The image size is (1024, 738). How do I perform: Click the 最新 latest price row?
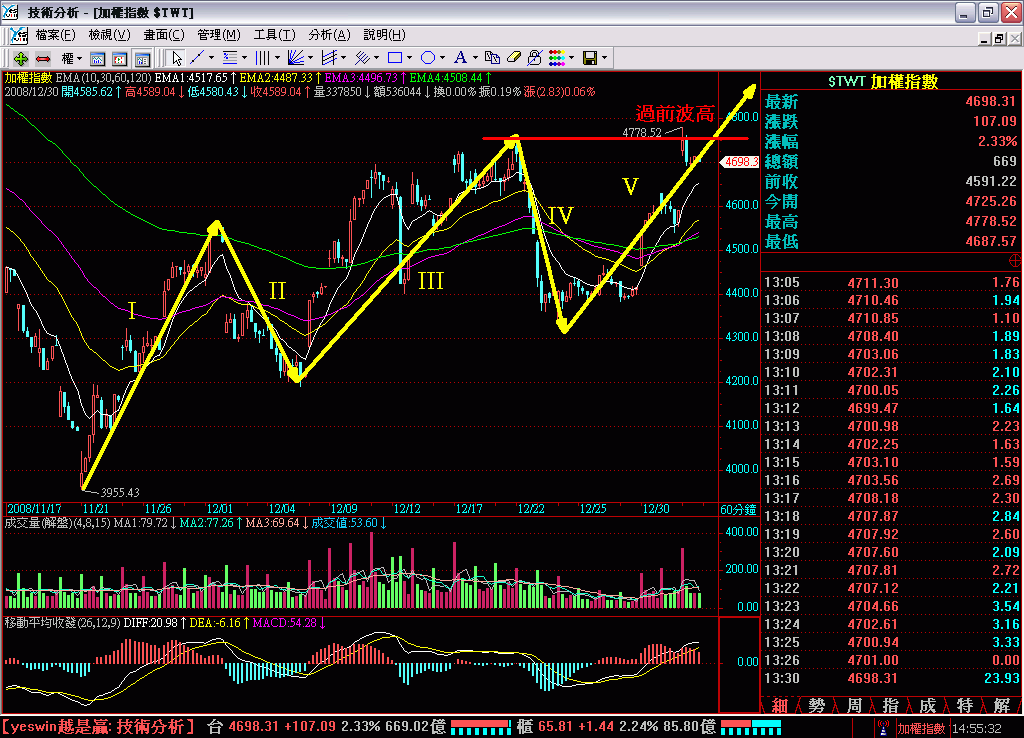coord(891,102)
